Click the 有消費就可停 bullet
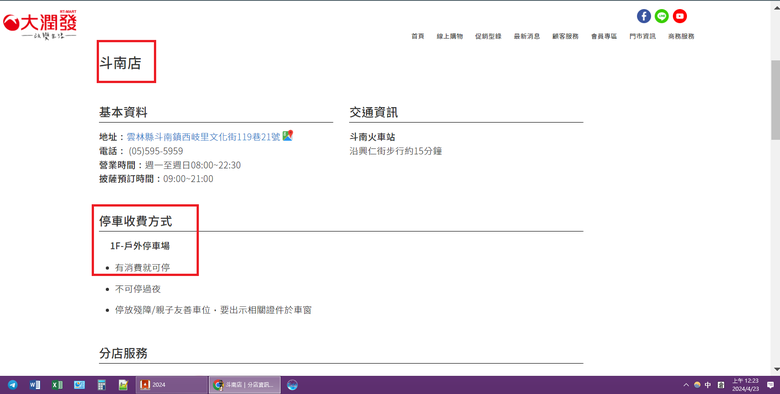The width and height of the screenshot is (780, 394). 143,268
